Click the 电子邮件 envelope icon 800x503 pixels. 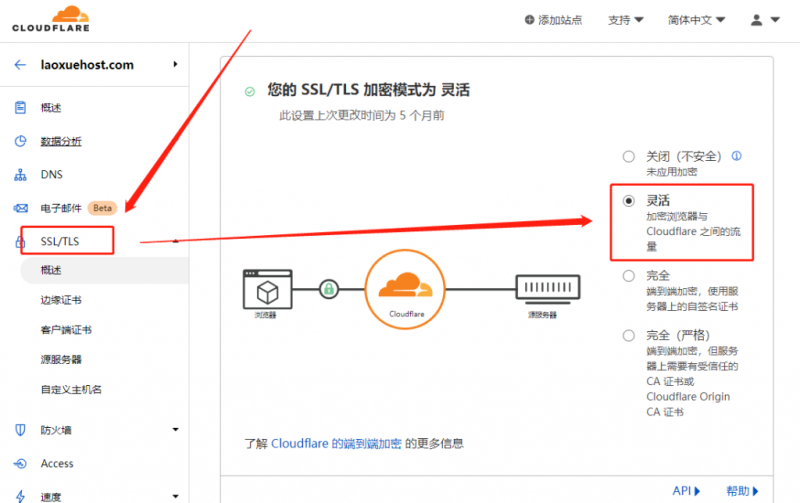point(20,208)
